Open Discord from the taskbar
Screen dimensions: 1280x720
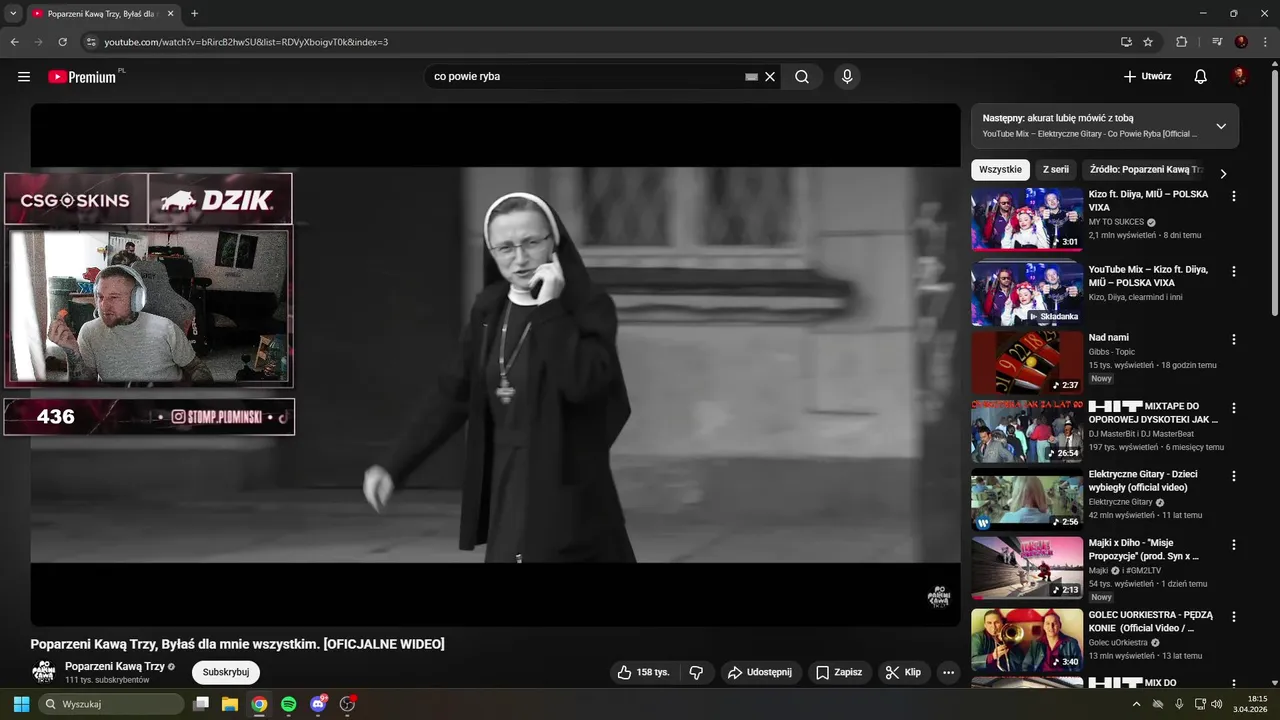(318, 704)
